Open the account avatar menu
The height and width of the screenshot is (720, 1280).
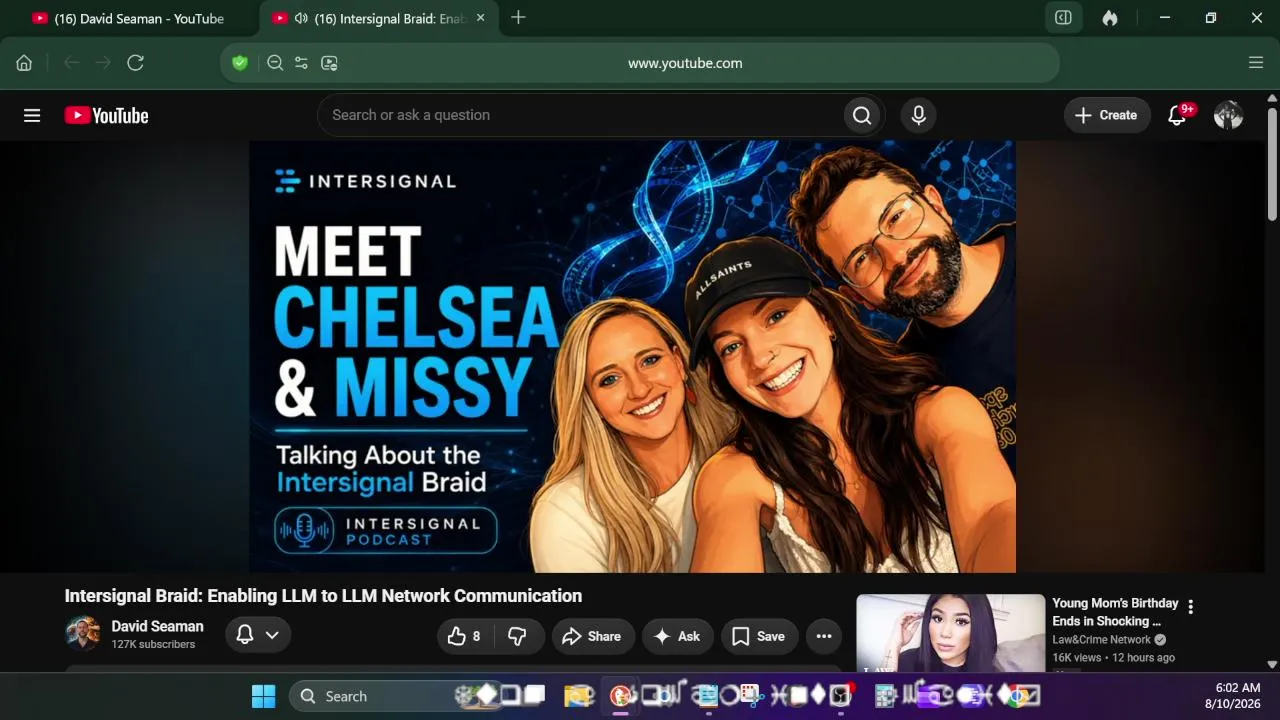[1228, 115]
